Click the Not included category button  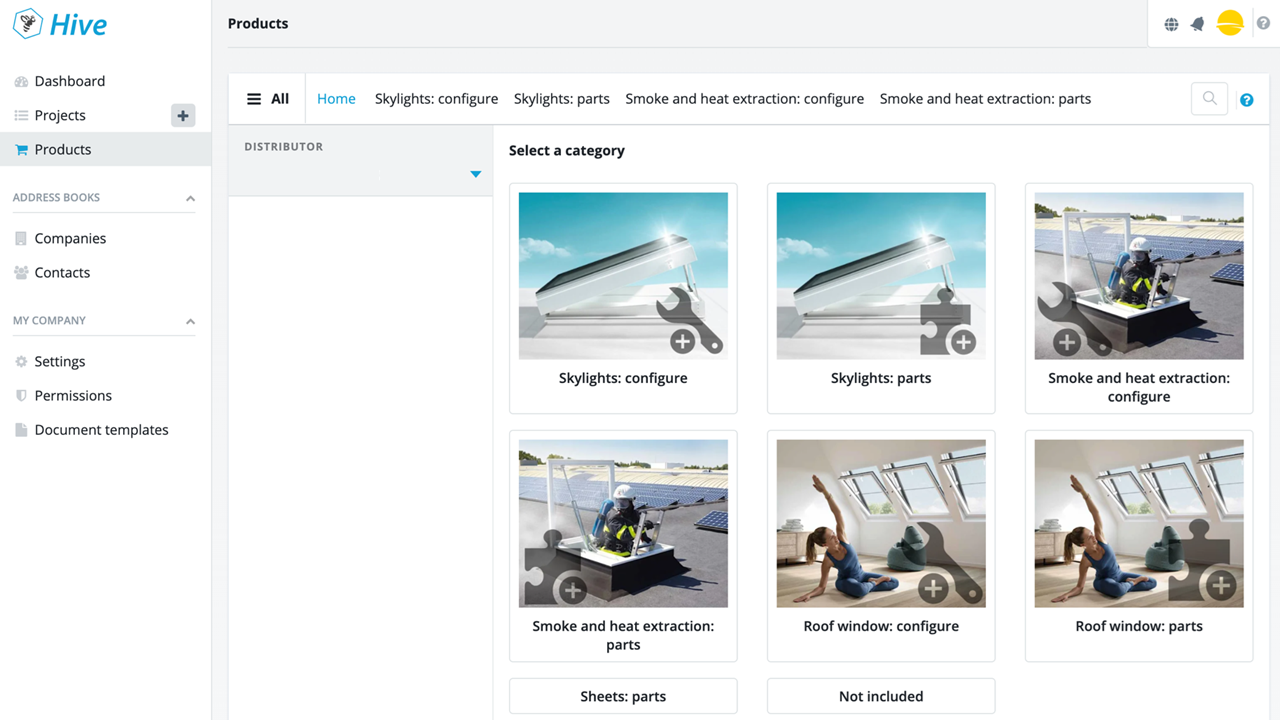pyautogui.click(x=880, y=696)
